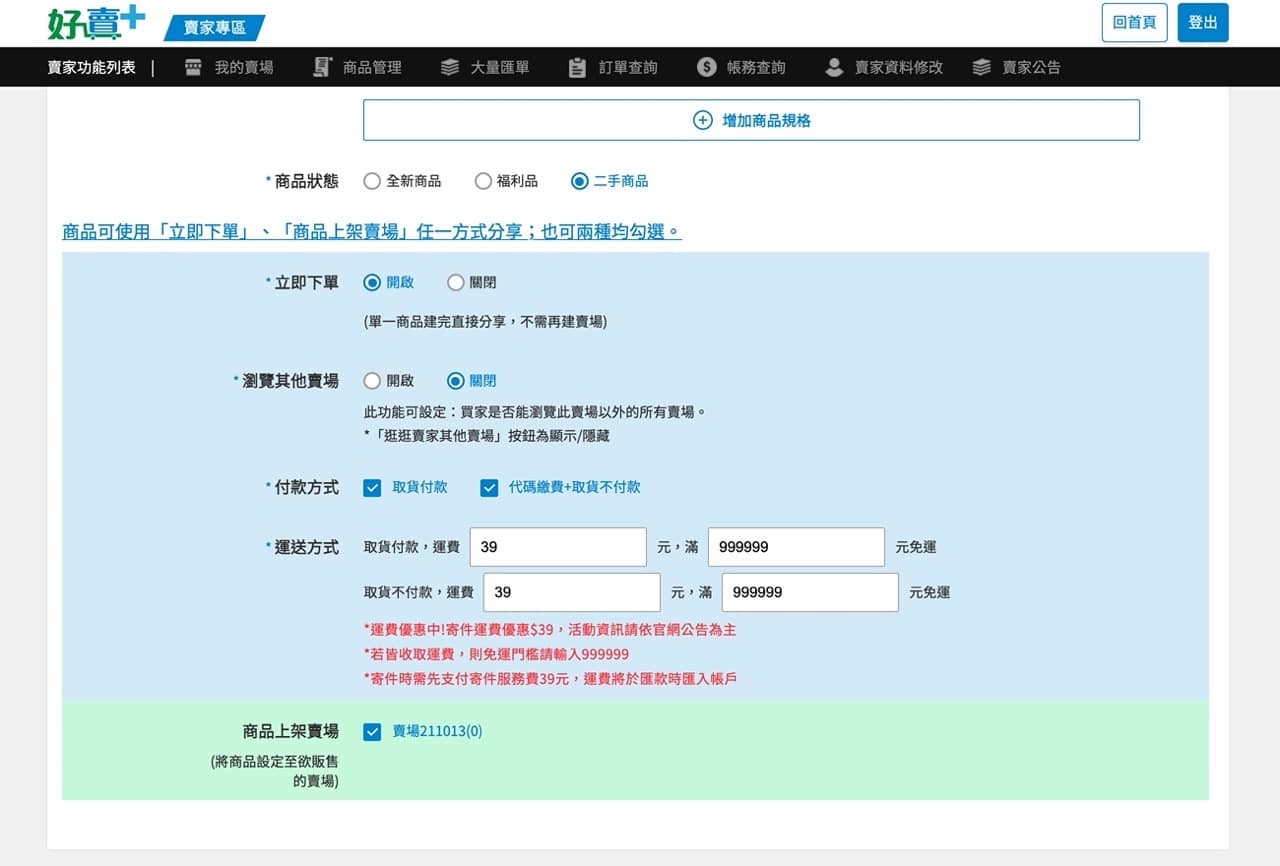Click the 取貨不付款 shipping fee field
This screenshot has height=866, width=1280.
tap(572, 592)
